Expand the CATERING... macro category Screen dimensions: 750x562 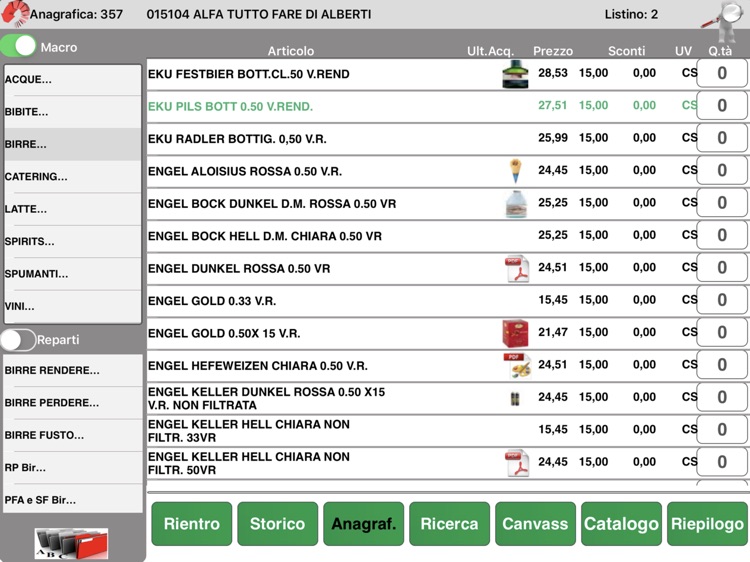[73, 176]
